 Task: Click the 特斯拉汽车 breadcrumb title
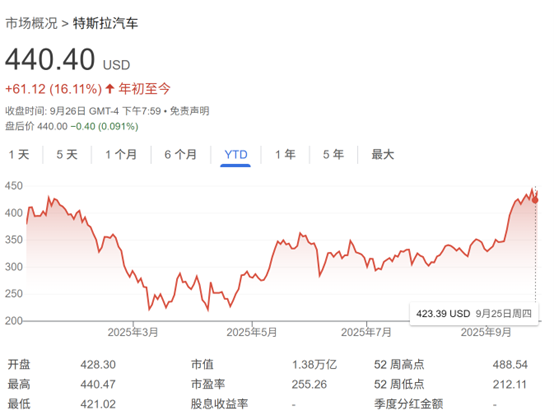[x=105, y=23]
